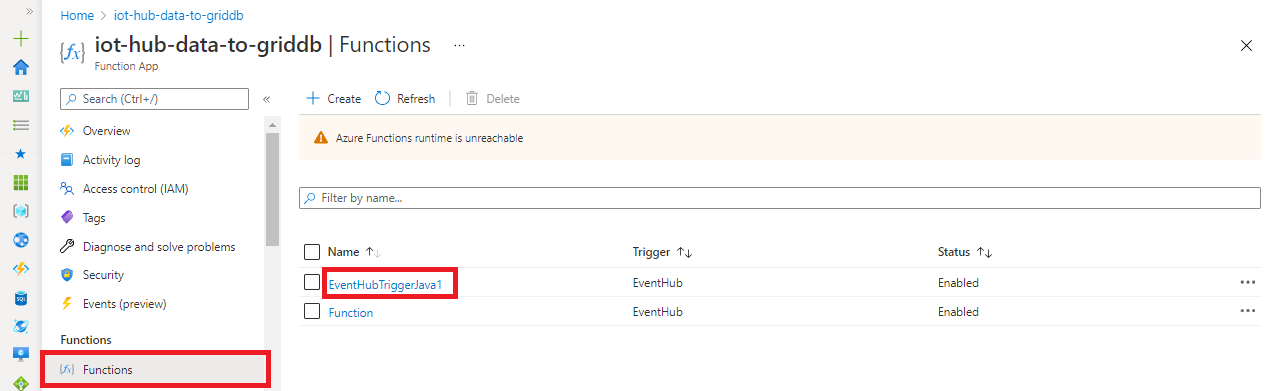The image size is (1271, 391).
Task: Click the Home icon in the portal sidebar
Action: (x=20, y=68)
